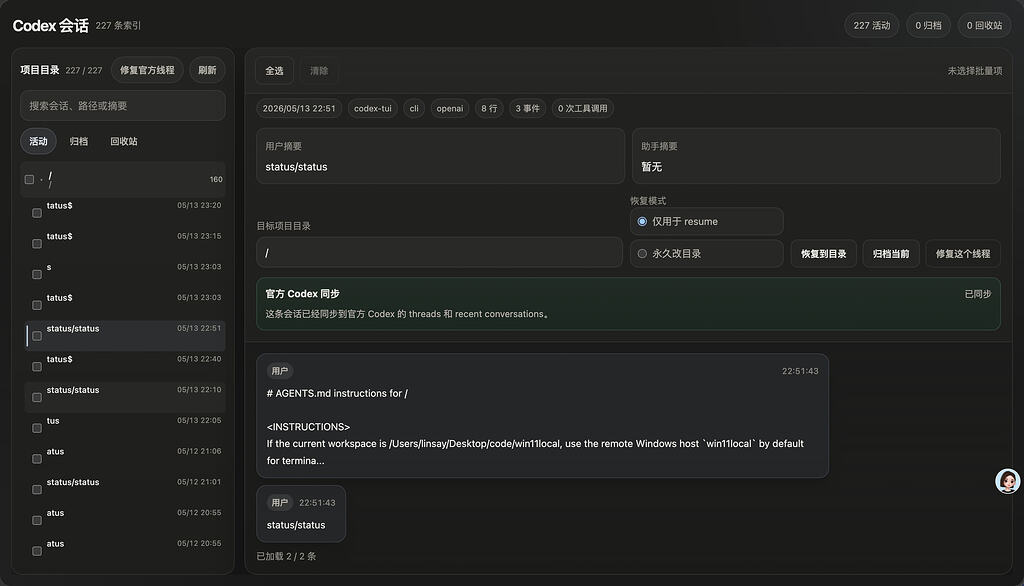
Task: Open the 0 归档 counter pill
Action: [928, 25]
